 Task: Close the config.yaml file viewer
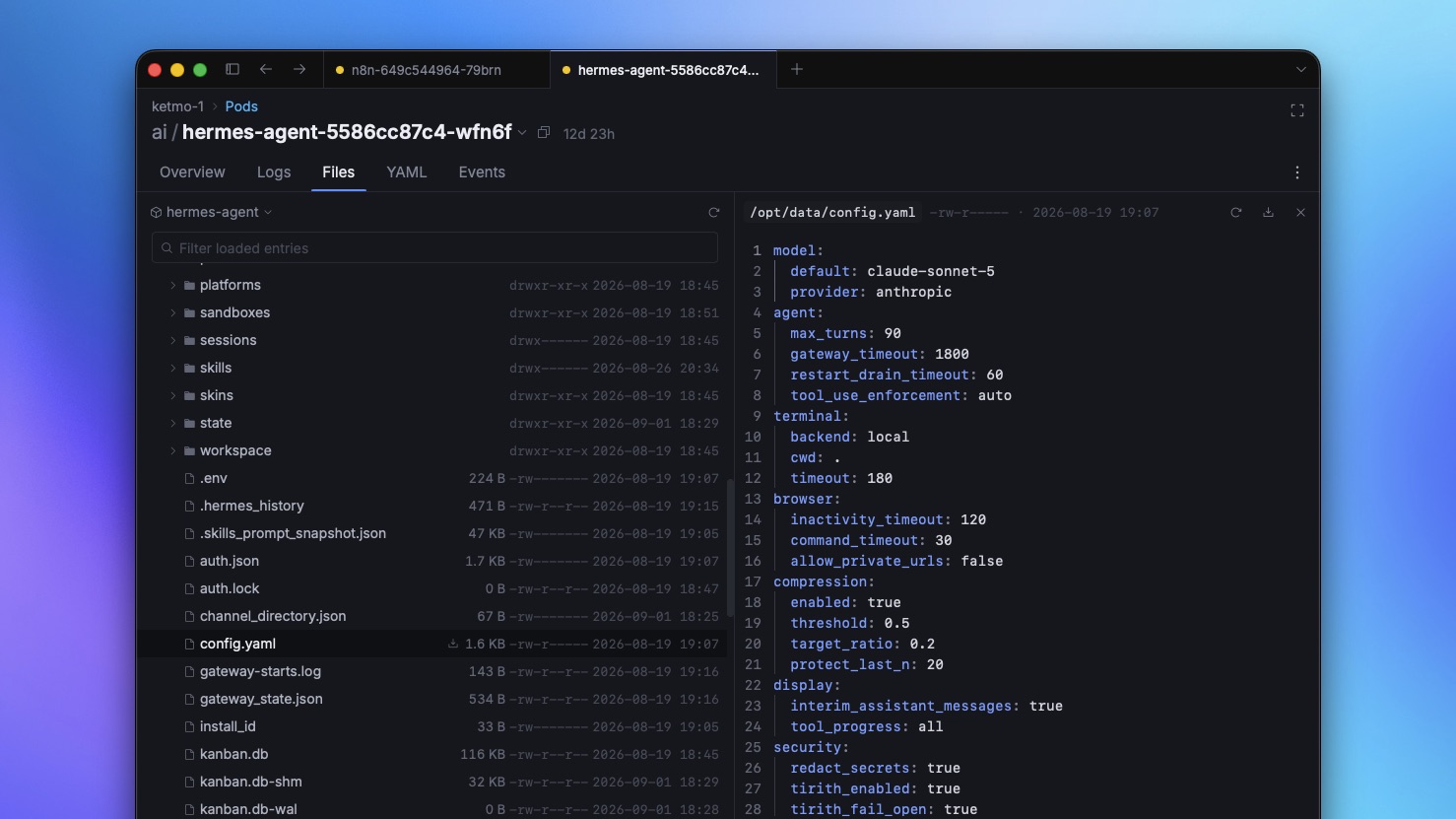coord(1300,212)
